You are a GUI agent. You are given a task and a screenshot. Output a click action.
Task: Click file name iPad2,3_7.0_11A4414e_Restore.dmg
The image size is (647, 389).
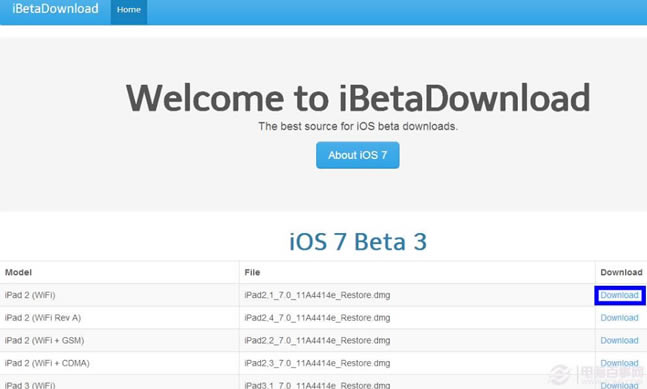pyautogui.click(x=317, y=363)
